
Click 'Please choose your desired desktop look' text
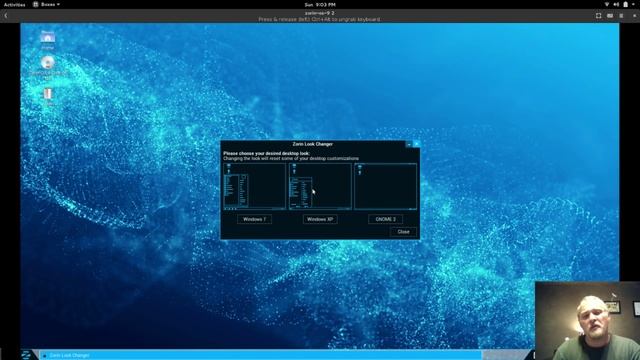[267, 153]
